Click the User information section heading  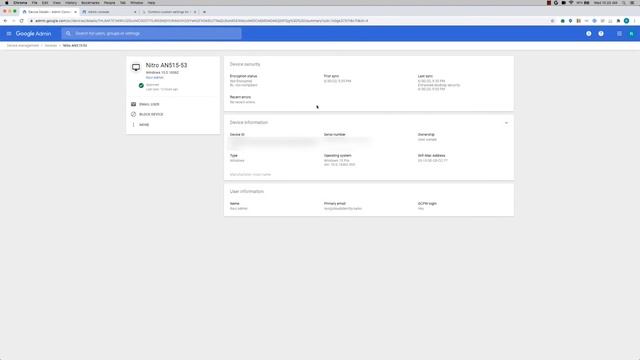pos(247,191)
